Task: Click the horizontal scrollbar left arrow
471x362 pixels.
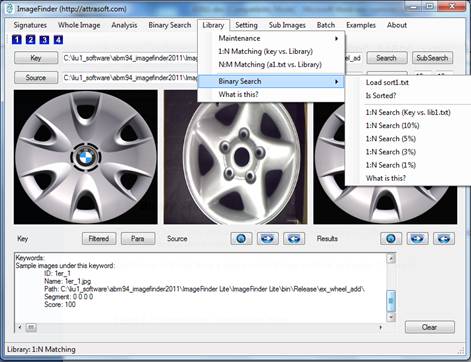Action: (20, 327)
